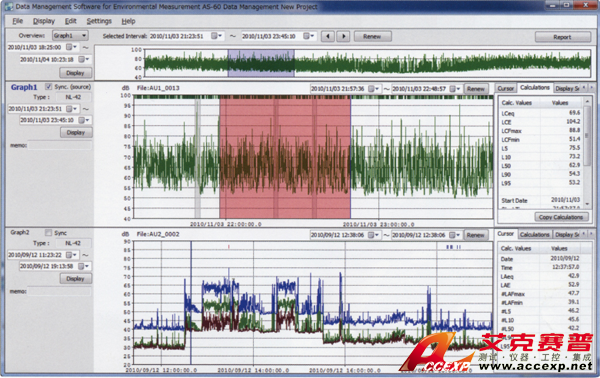
Task: Expand the Overview Graph1 dropdown
Action: (70, 36)
